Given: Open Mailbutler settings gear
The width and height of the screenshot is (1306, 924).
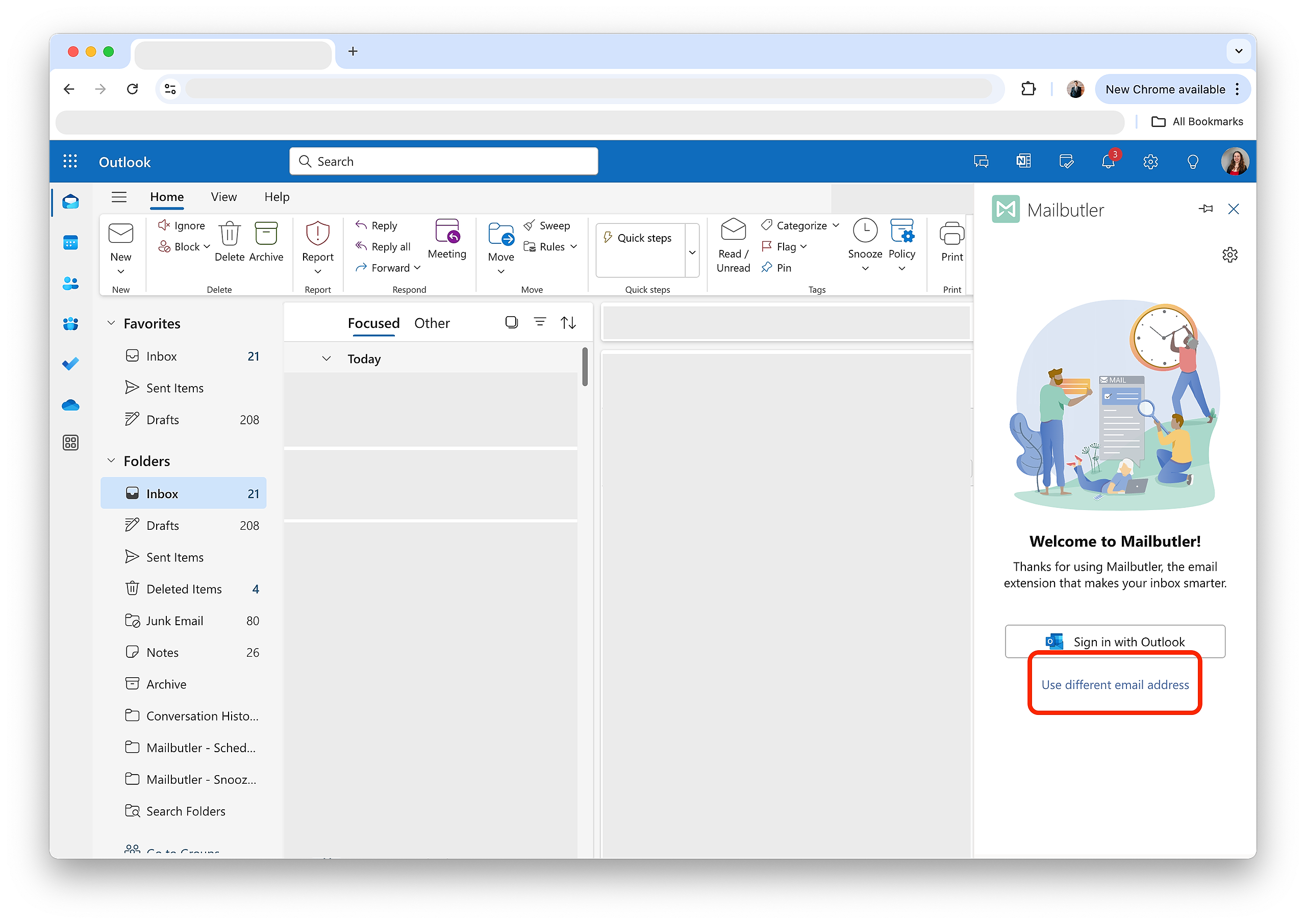Looking at the screenshot, I should point(1230,254).
